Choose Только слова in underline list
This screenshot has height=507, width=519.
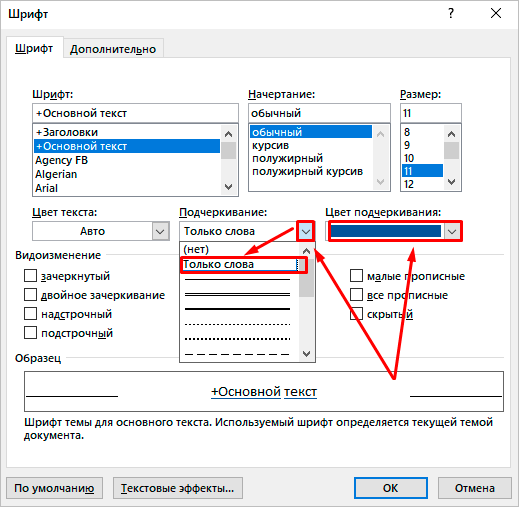point(239,264)
